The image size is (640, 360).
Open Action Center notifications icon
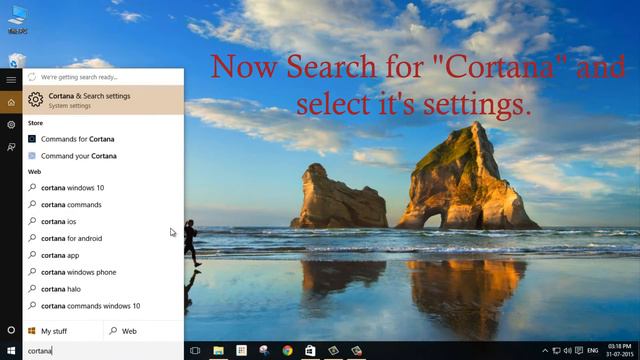pyautogui.click(x=579, y=351)
